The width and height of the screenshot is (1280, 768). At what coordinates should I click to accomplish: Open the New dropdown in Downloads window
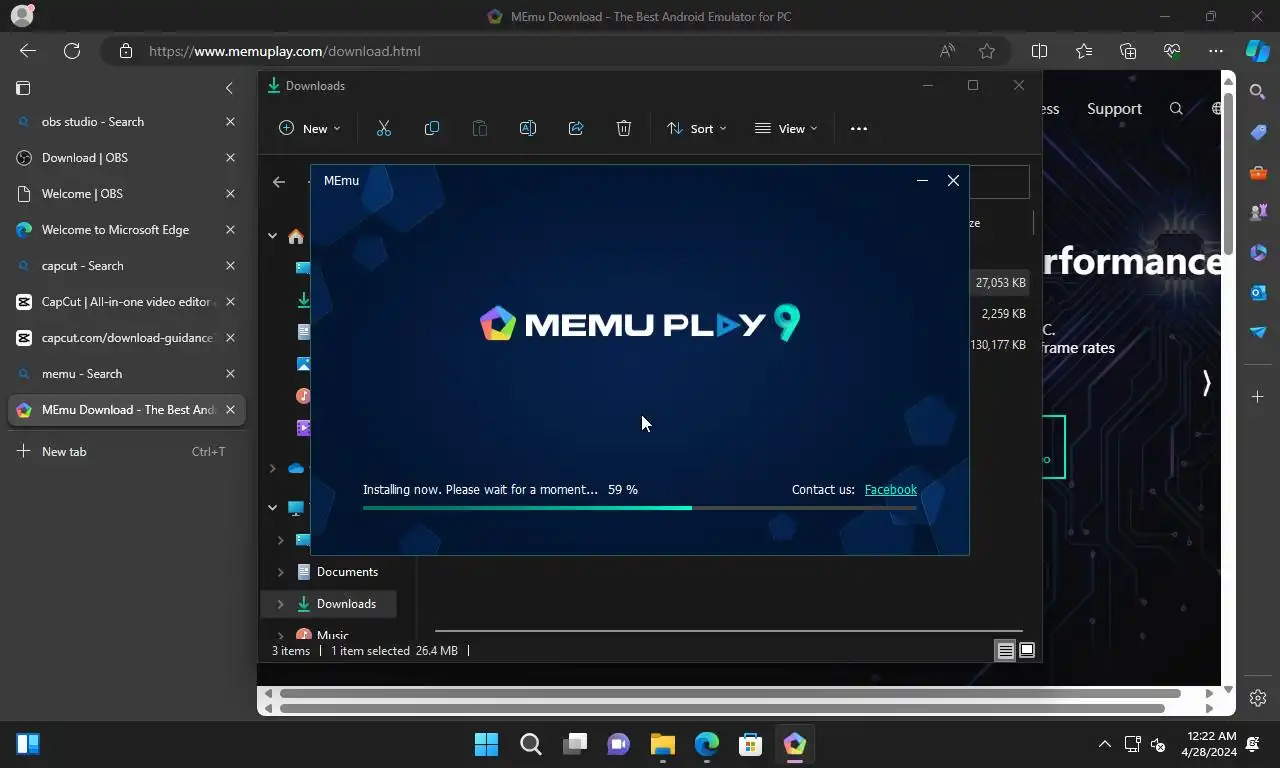pyautogui.click(x=310, y=128)
